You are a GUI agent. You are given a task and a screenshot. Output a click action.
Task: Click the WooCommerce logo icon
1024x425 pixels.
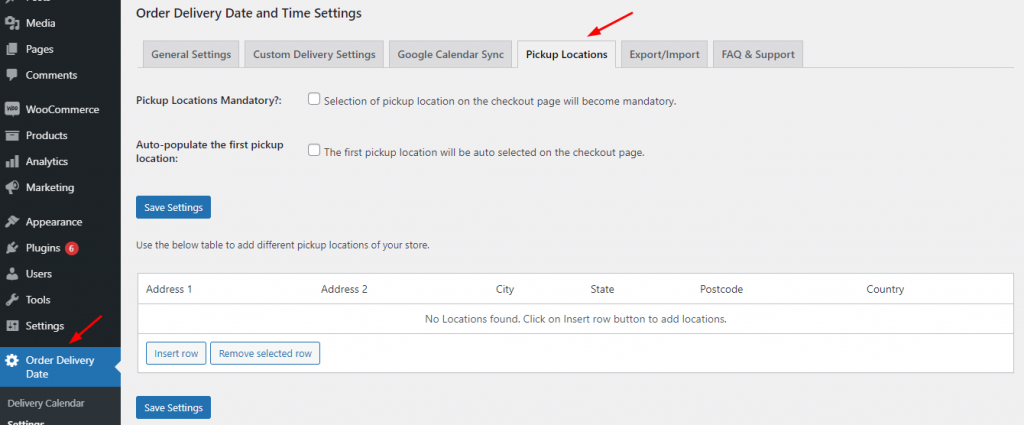(11, 110)
